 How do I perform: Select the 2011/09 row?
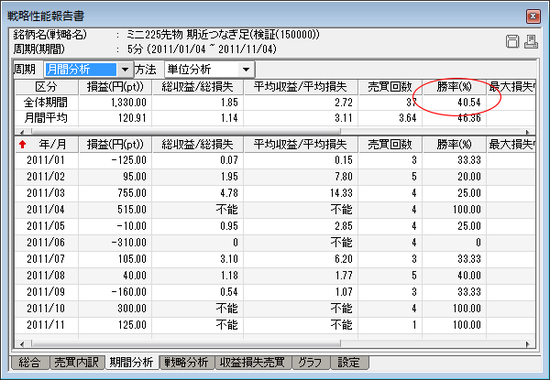[275, 292]
